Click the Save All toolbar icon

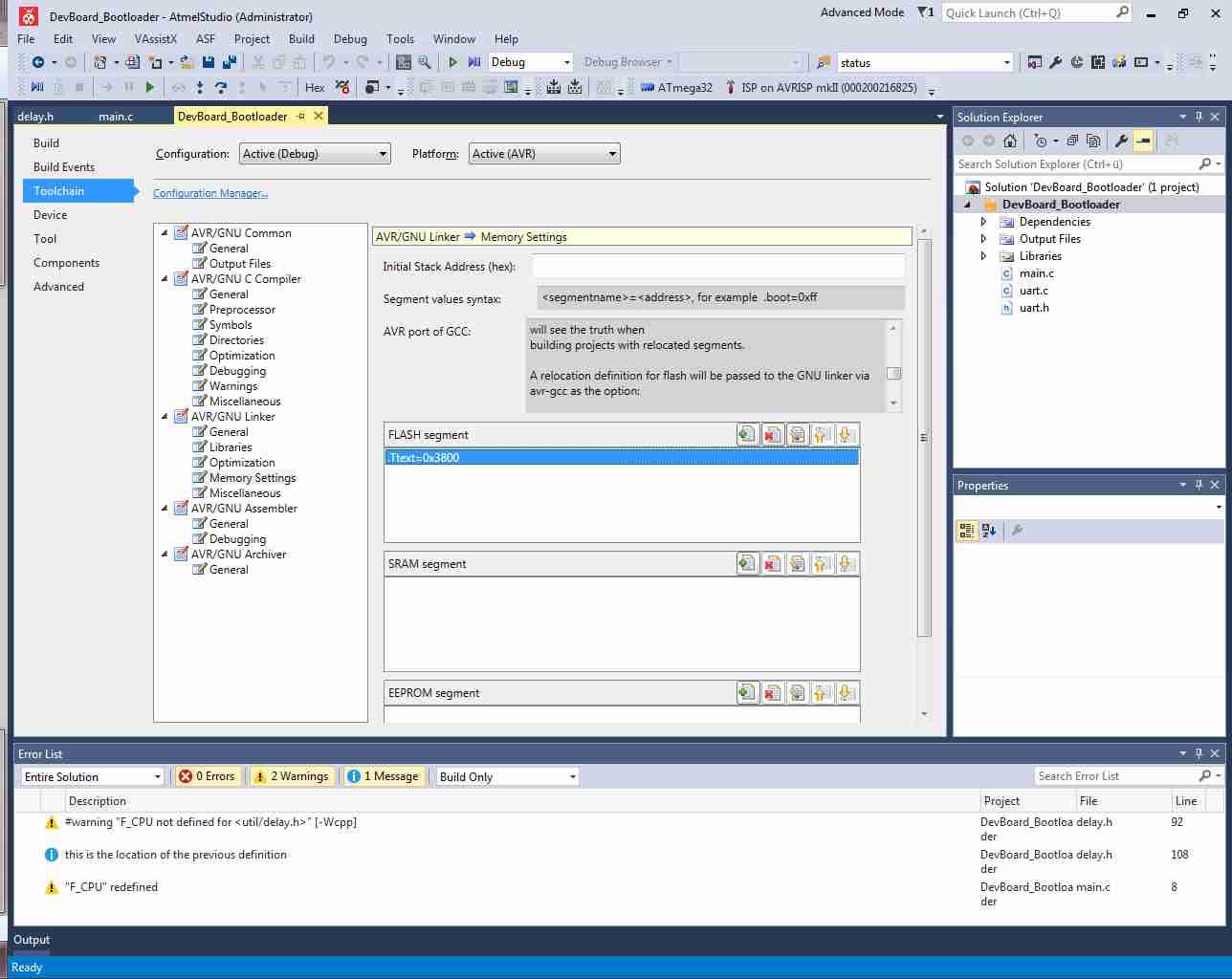[230, 62]
